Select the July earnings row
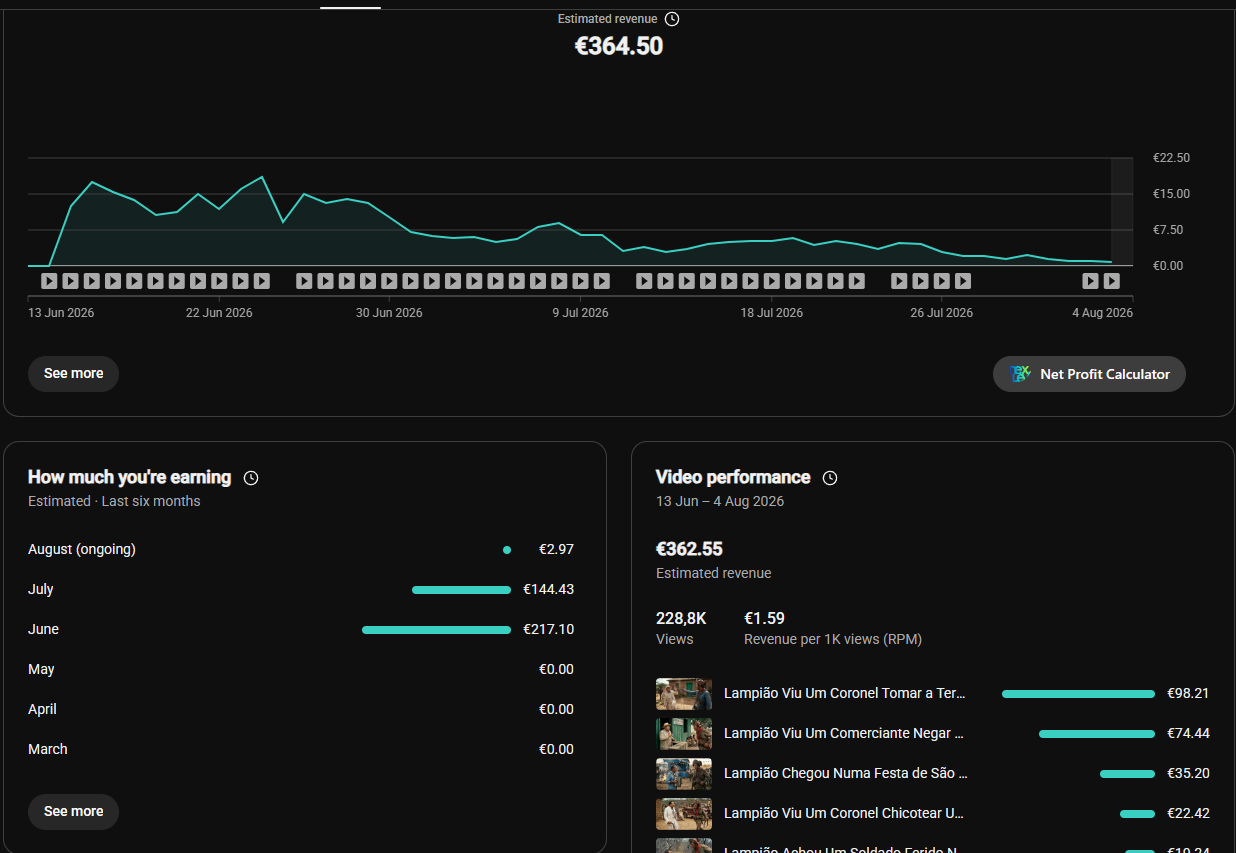Viewport: 1236px width, 853px height. pos(301,589)
